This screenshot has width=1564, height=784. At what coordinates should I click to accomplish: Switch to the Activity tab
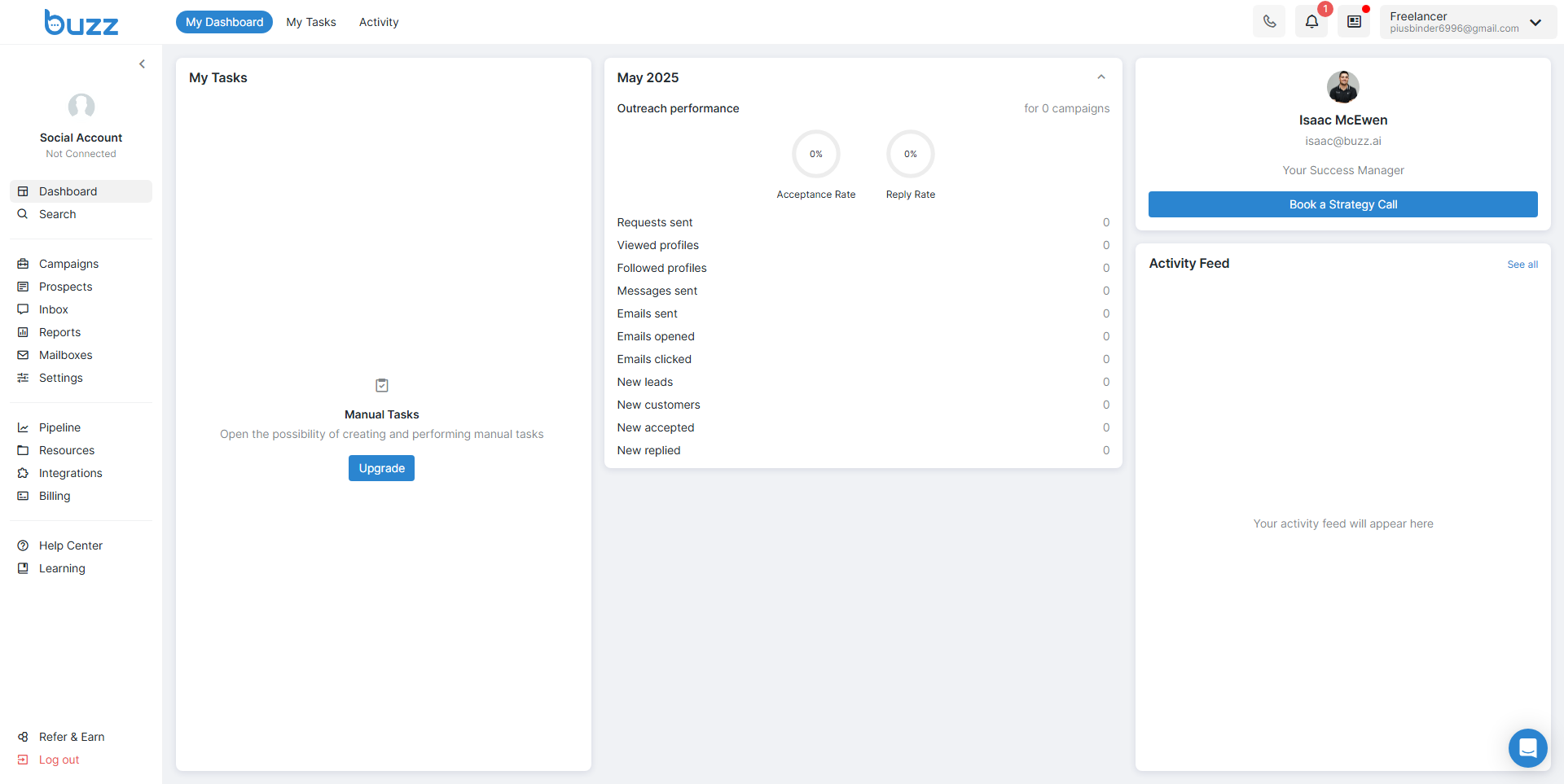pos(379,22)
